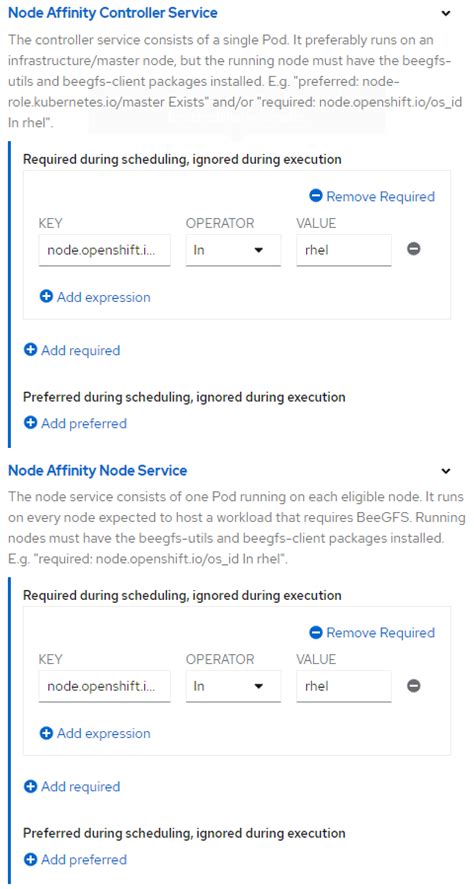The width and height of the screenshot is (474, 889).
Task: Click Remove Required in Node Service section
Action: (372, 633)
